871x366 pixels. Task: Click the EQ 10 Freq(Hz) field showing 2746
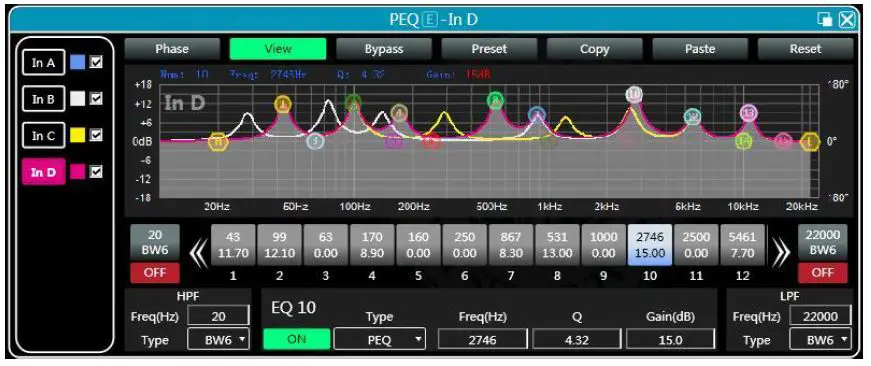click(x=483, y=339)
